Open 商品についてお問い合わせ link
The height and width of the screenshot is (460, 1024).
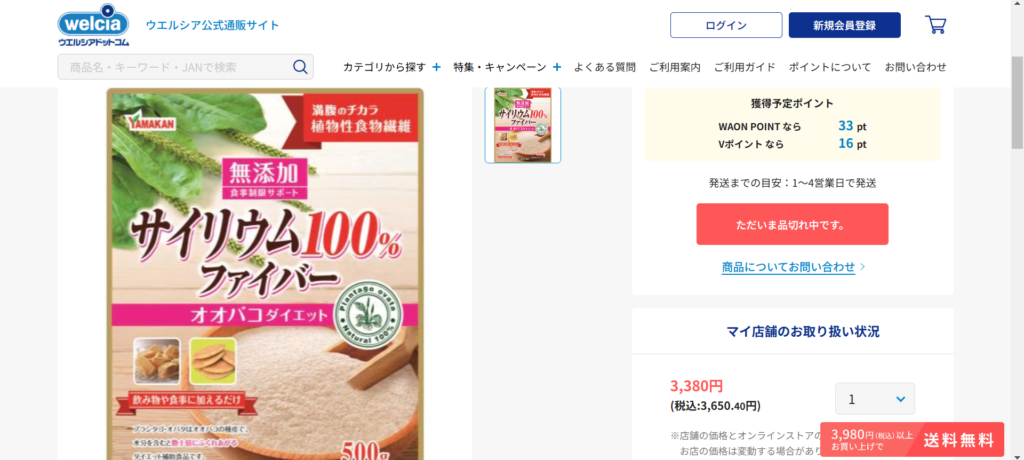tap(788, 267)
